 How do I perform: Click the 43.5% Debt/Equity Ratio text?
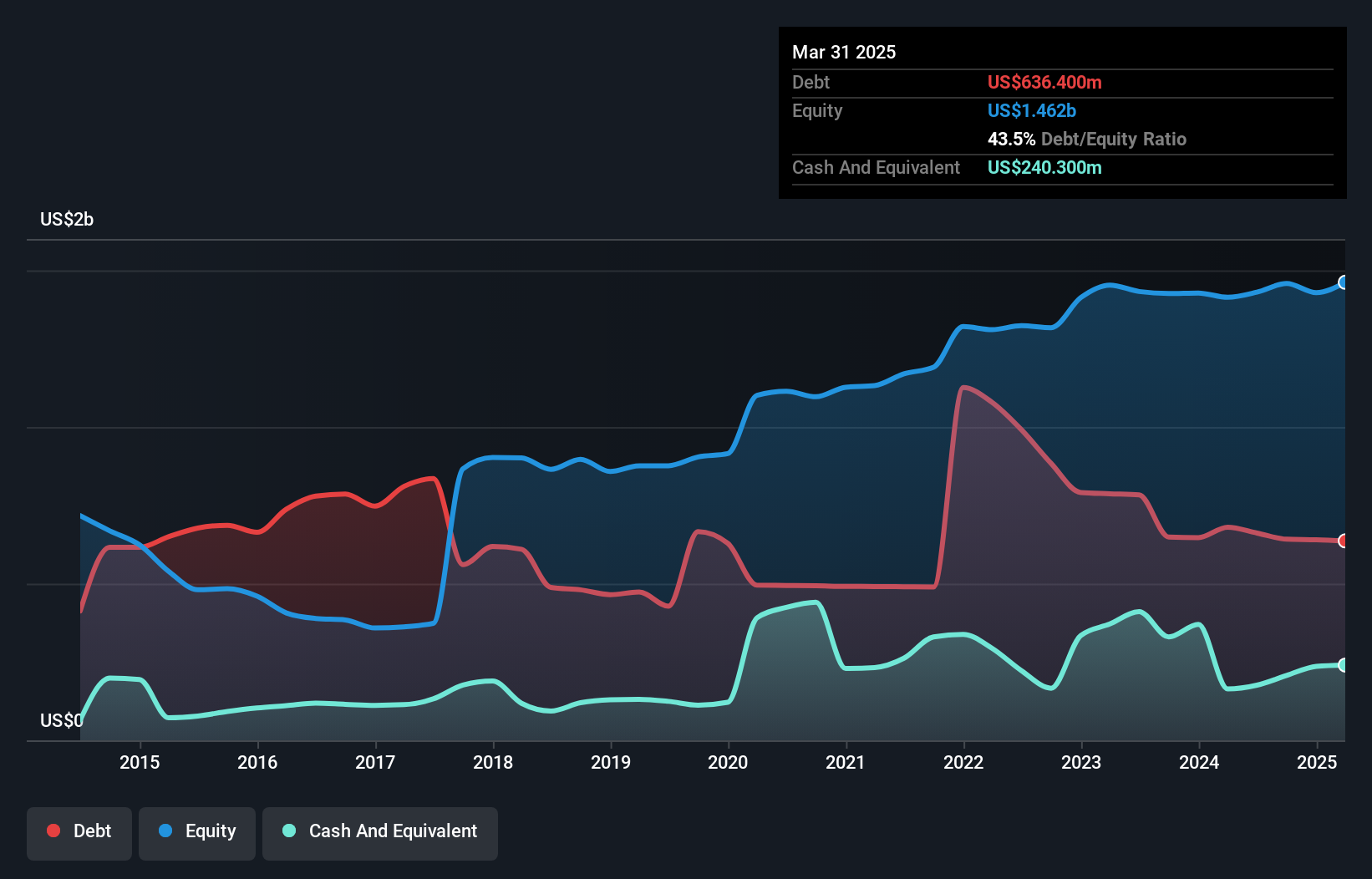tap(1087, 139)
